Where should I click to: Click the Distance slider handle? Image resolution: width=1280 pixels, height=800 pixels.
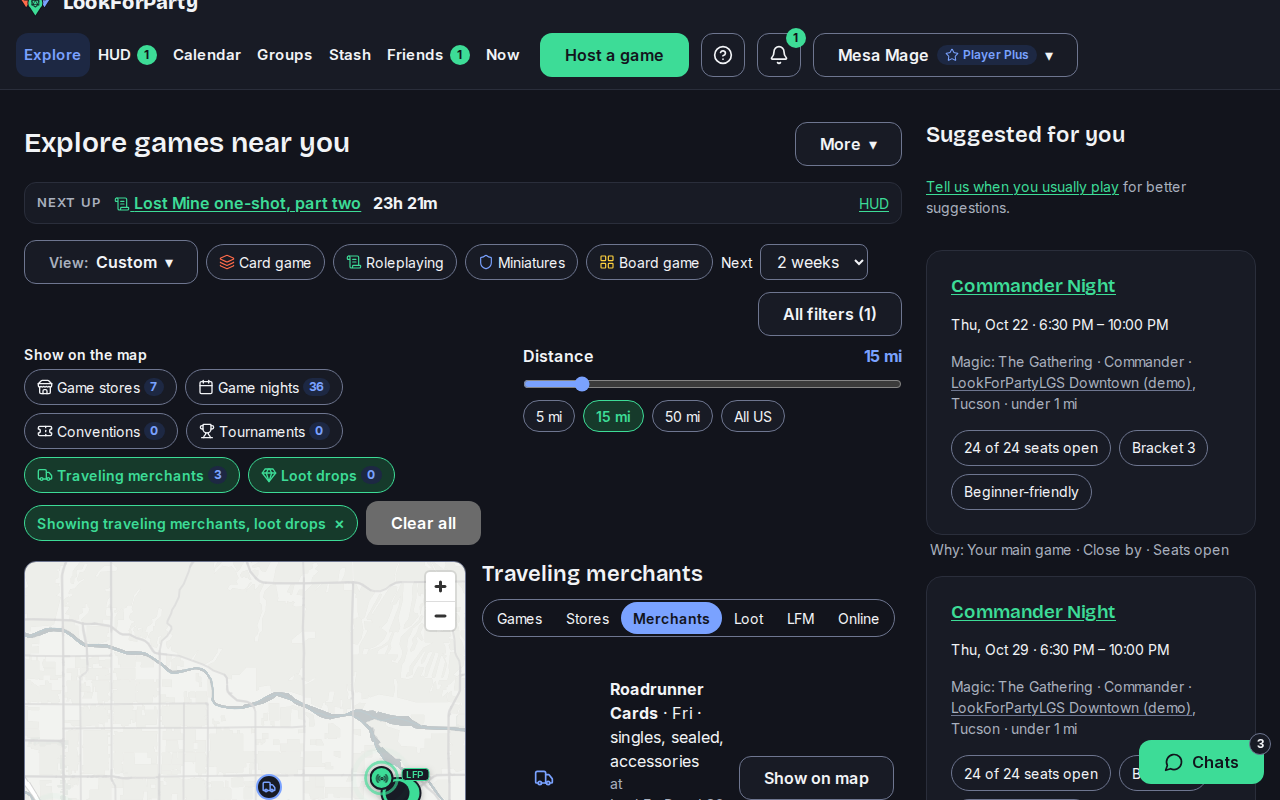(x=582, y=384)
